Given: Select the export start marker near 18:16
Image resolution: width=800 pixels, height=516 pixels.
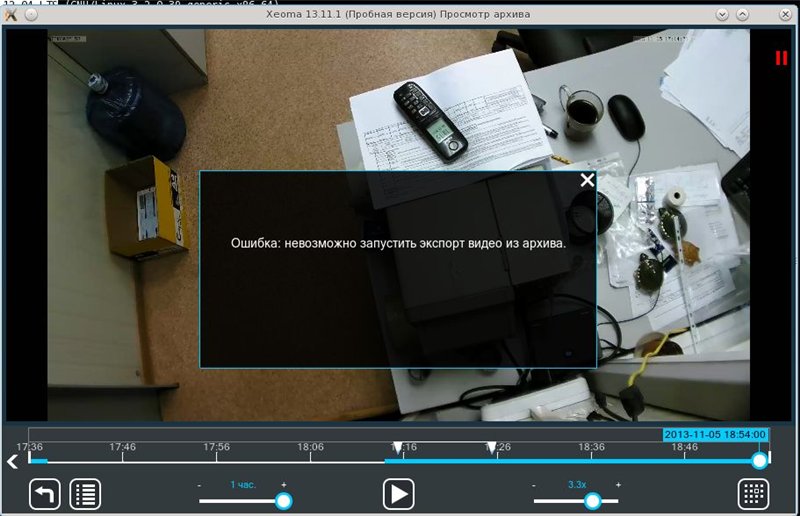Looking at the screenshot, I should tap(398, 448).
